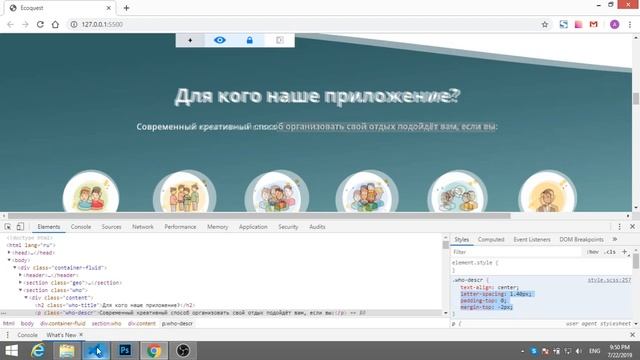The width and height of the screenshot is (640, 360).
Task: Expand the header element node
Action: point(20,275)
